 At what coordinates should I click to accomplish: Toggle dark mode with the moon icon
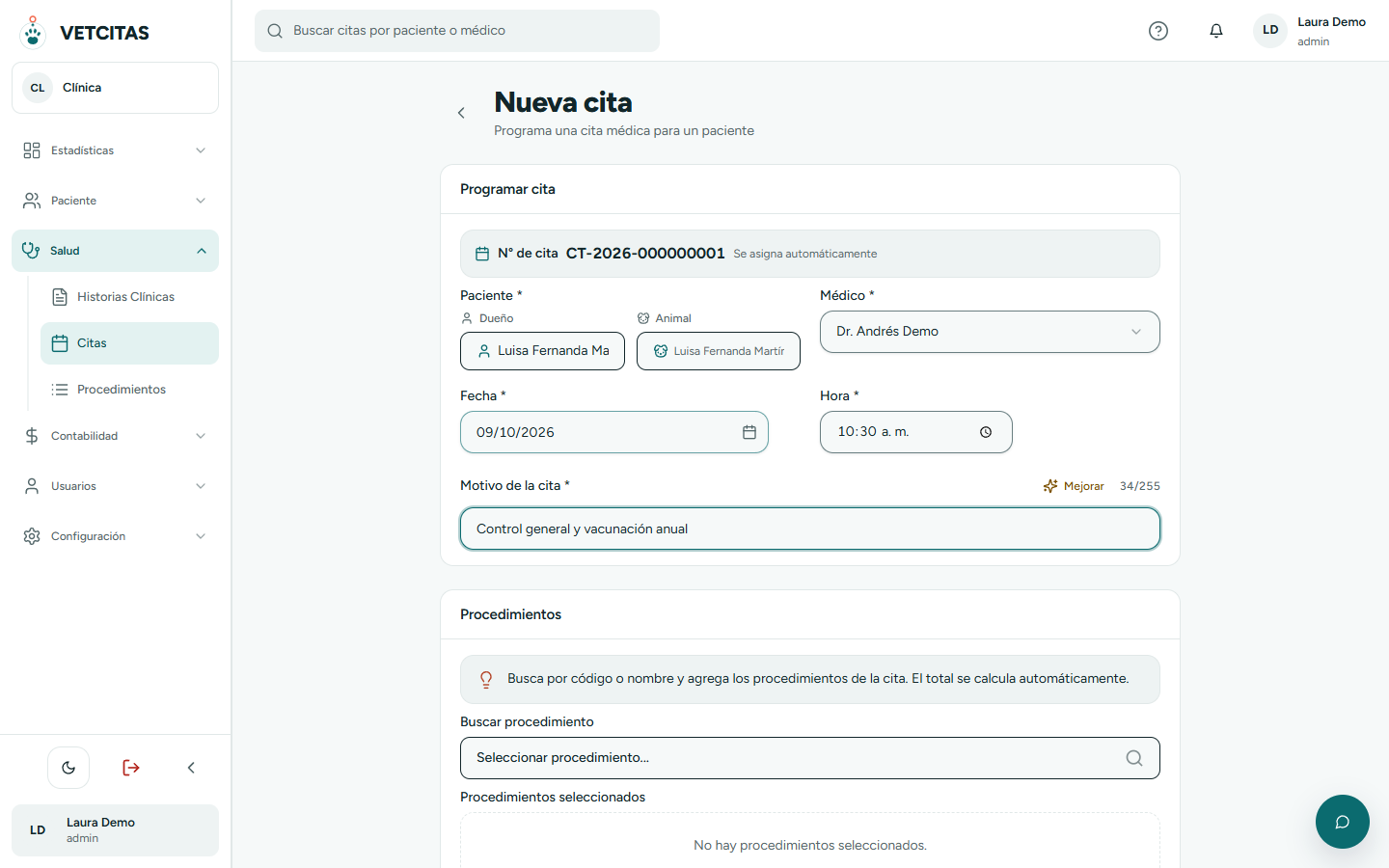(68, 768)
